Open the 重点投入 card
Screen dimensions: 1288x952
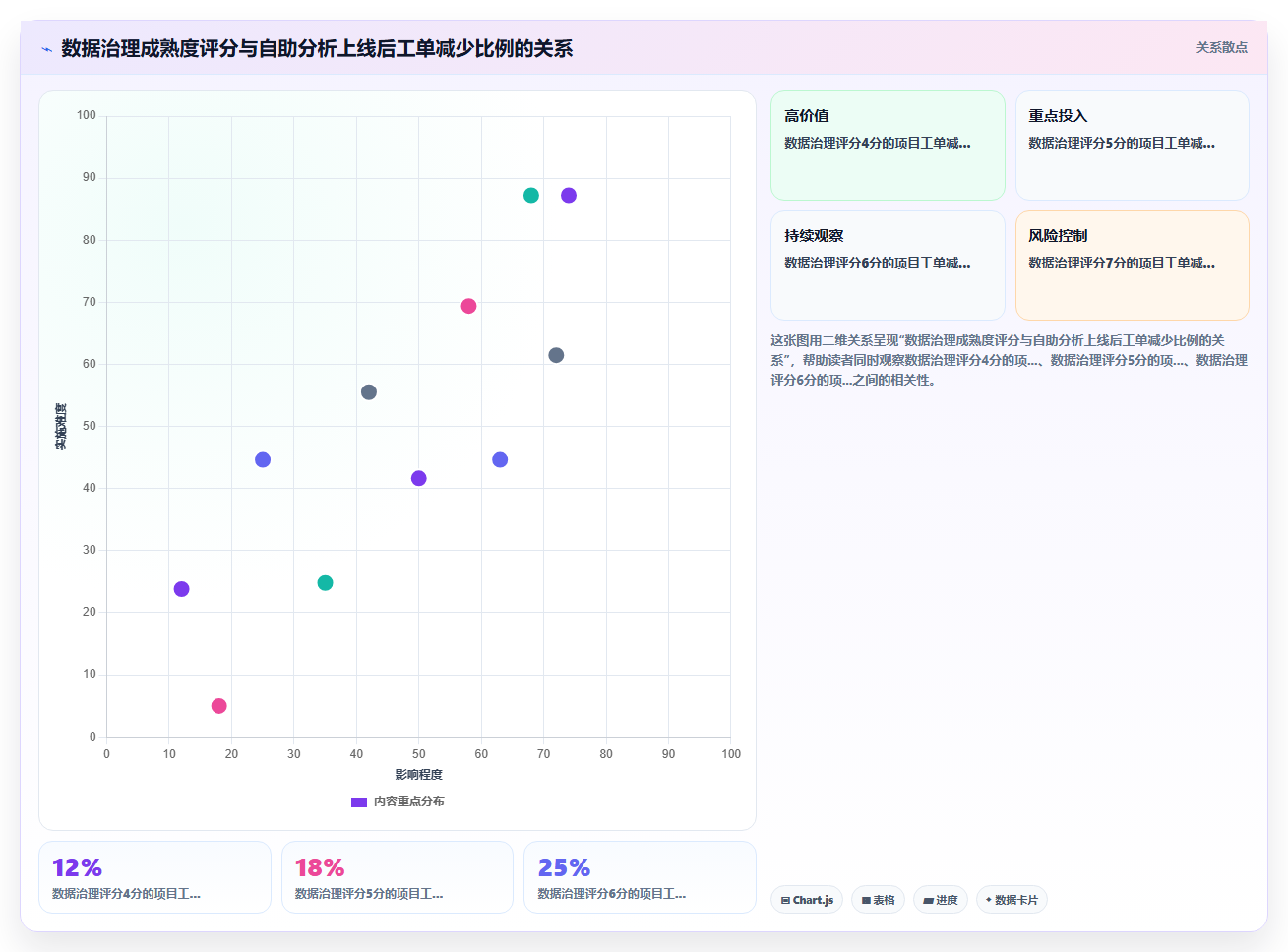click(1132, 146)
